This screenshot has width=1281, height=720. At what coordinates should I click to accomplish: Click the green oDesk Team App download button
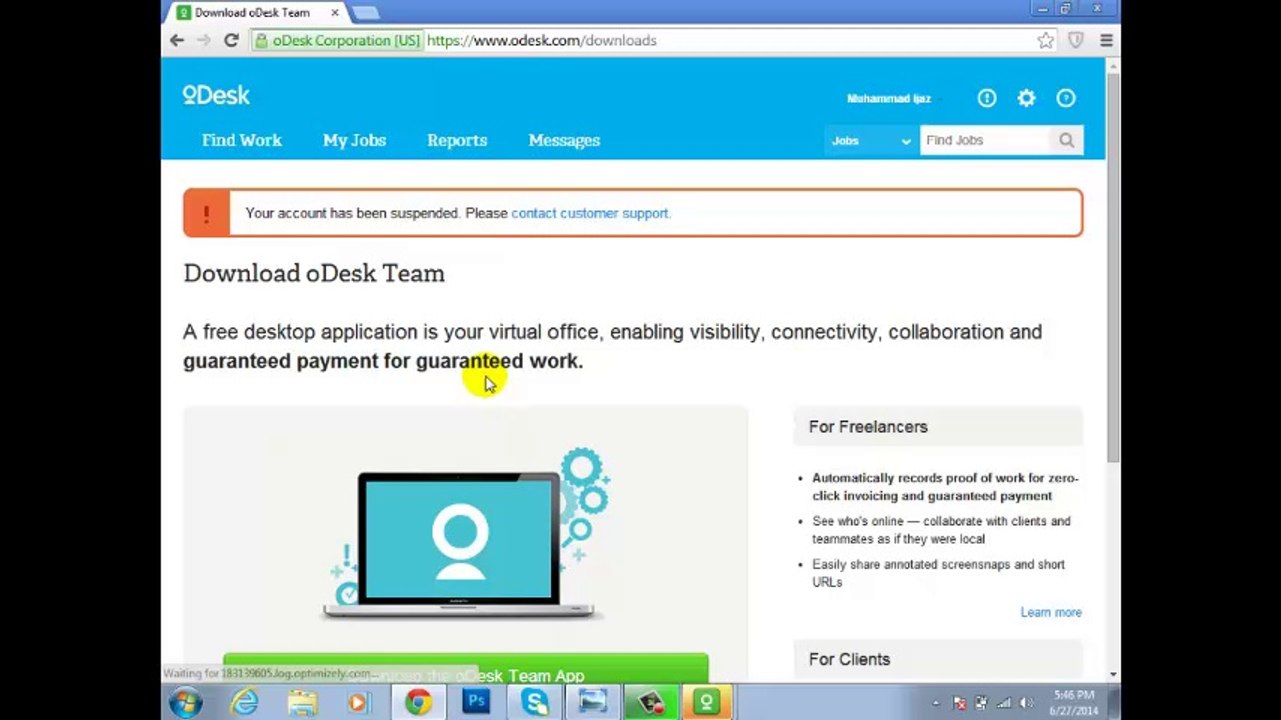(466, 670)
